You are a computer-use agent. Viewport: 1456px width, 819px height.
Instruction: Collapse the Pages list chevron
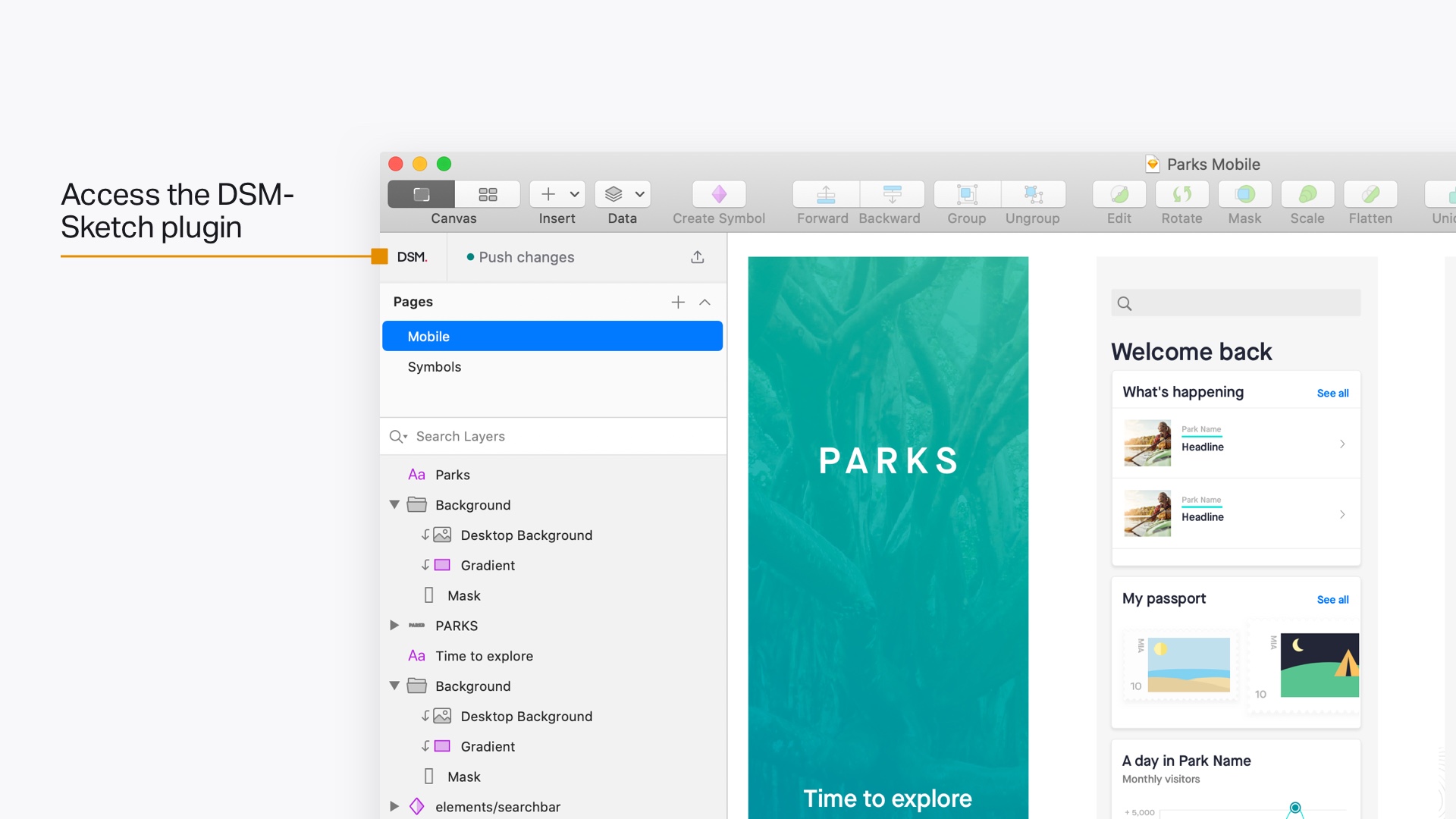click(704, 302)
